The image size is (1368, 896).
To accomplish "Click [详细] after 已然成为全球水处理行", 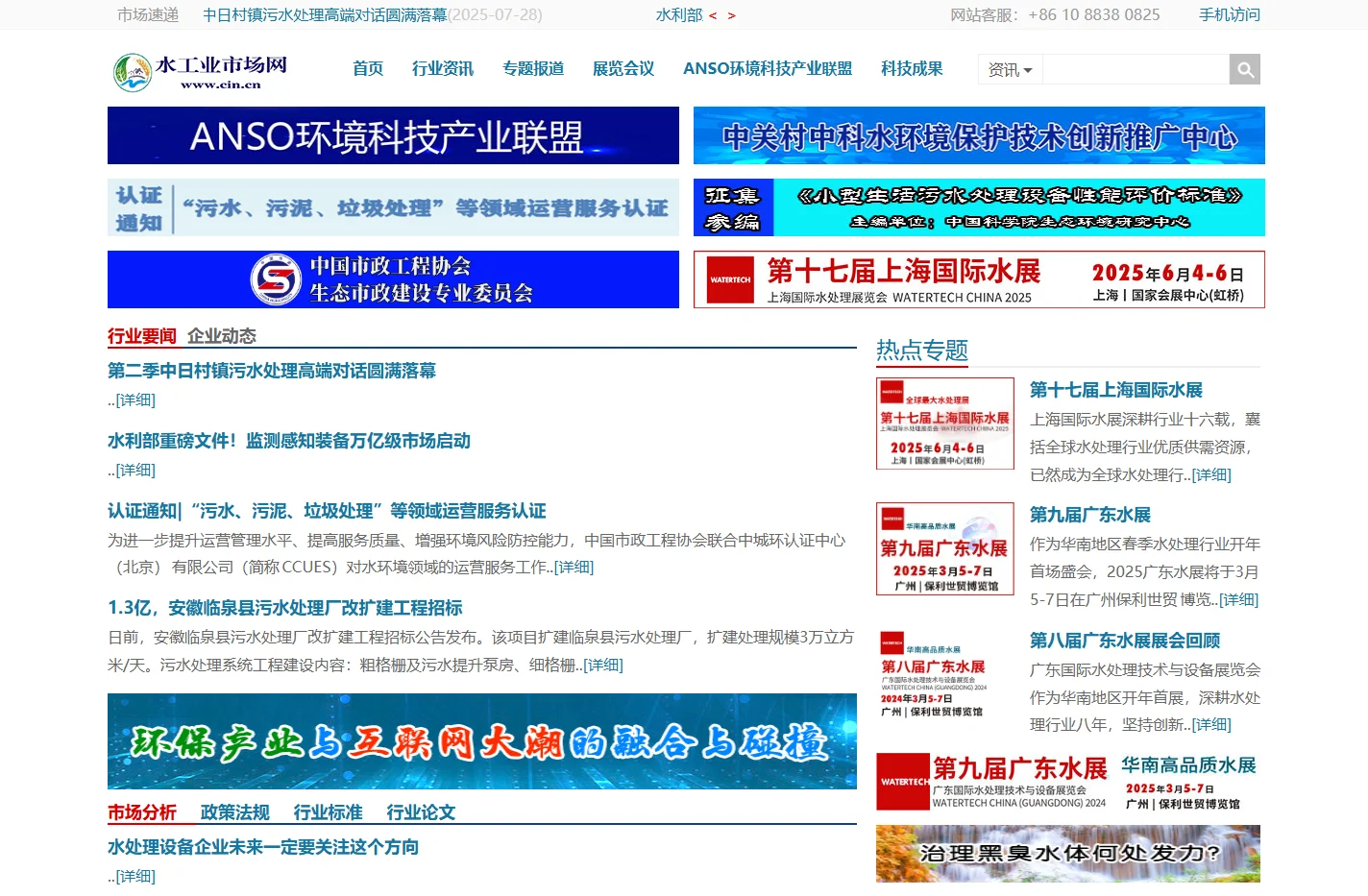I will click(x=1211, y=475).
